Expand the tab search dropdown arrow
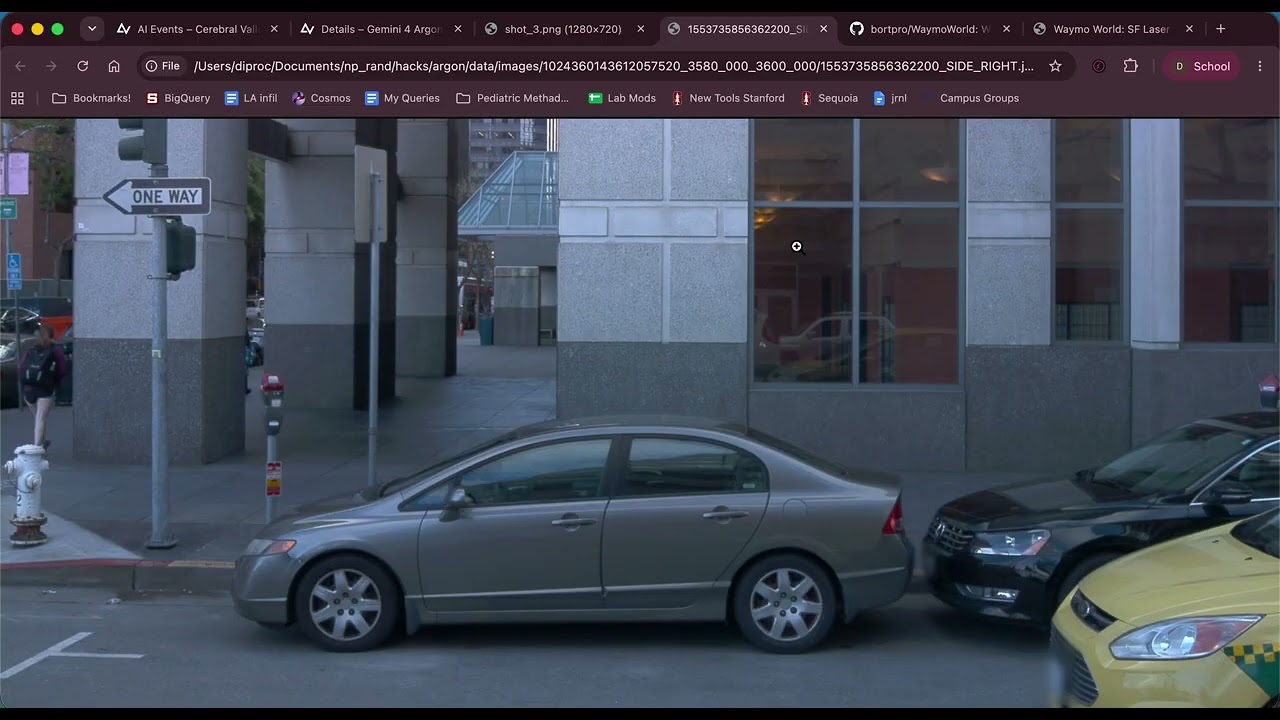 click(x=92, y=29)
